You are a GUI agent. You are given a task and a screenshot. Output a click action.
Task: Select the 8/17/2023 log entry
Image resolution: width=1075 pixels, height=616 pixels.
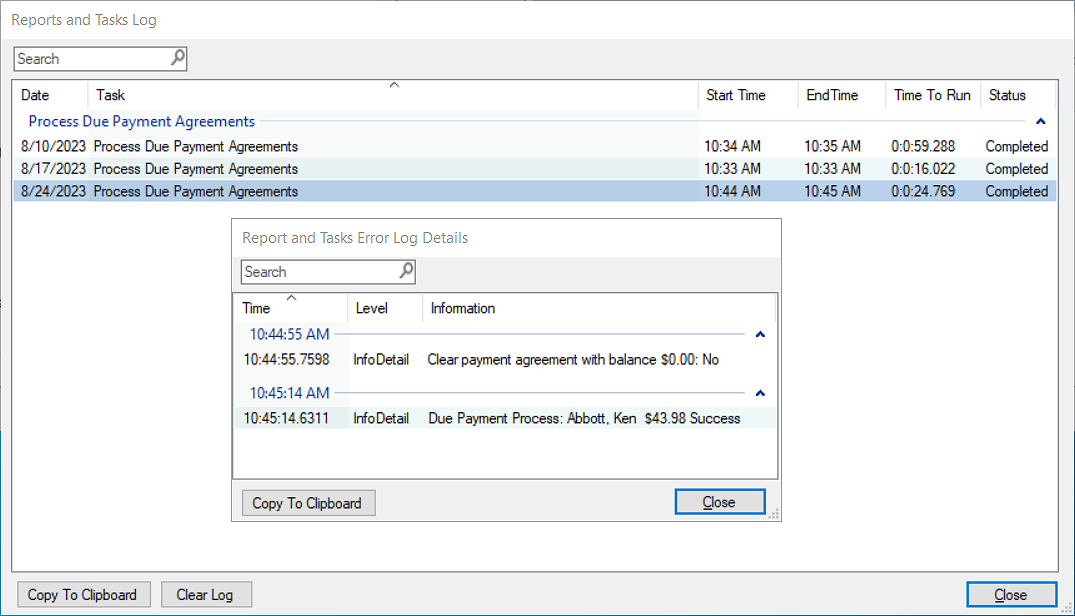point(300,169)
